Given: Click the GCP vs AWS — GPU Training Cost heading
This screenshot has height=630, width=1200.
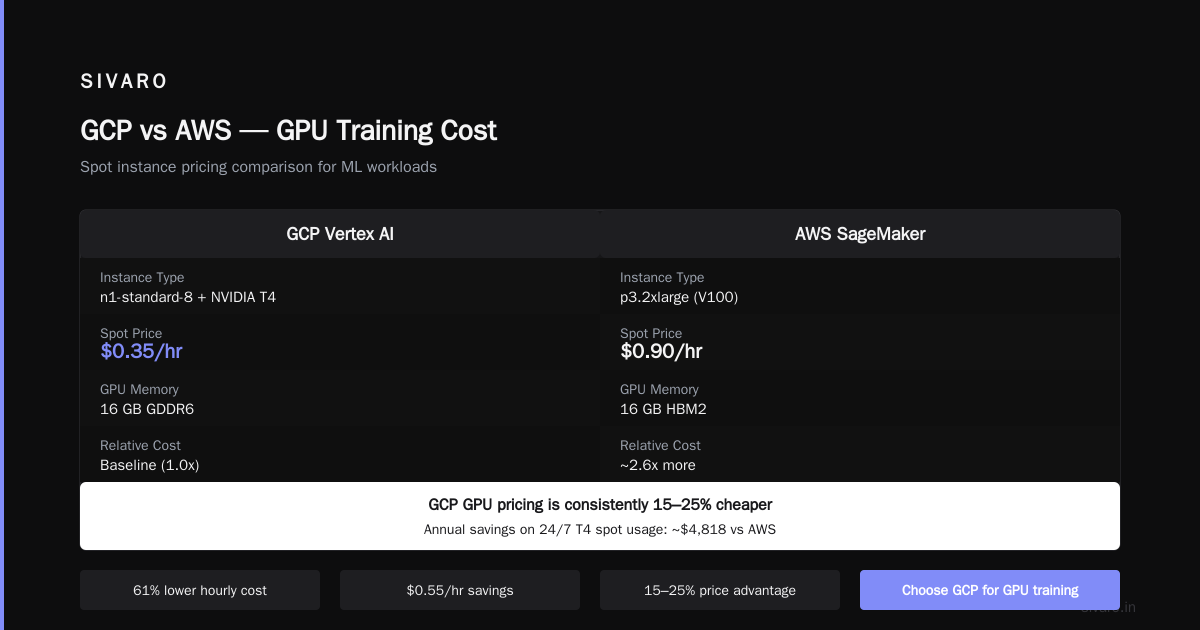Looking at the screenshot, I should click(x=288, y=131).
